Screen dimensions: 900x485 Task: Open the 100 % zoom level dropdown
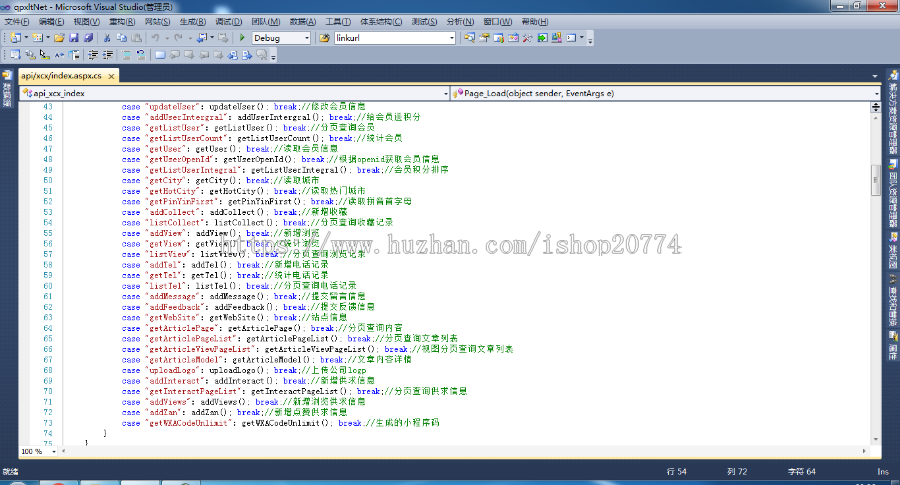[x=39, y=451]
